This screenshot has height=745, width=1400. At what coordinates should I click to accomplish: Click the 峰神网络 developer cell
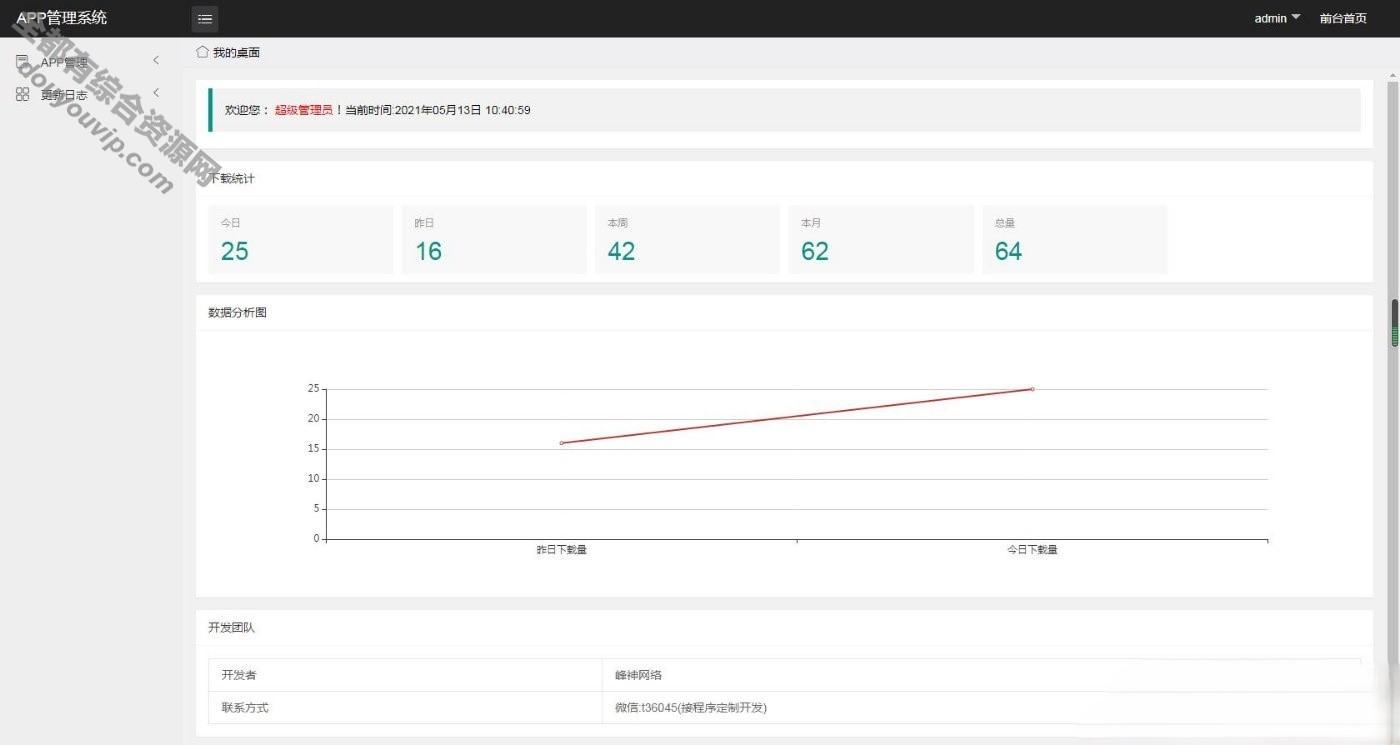[x=981, y=675]
